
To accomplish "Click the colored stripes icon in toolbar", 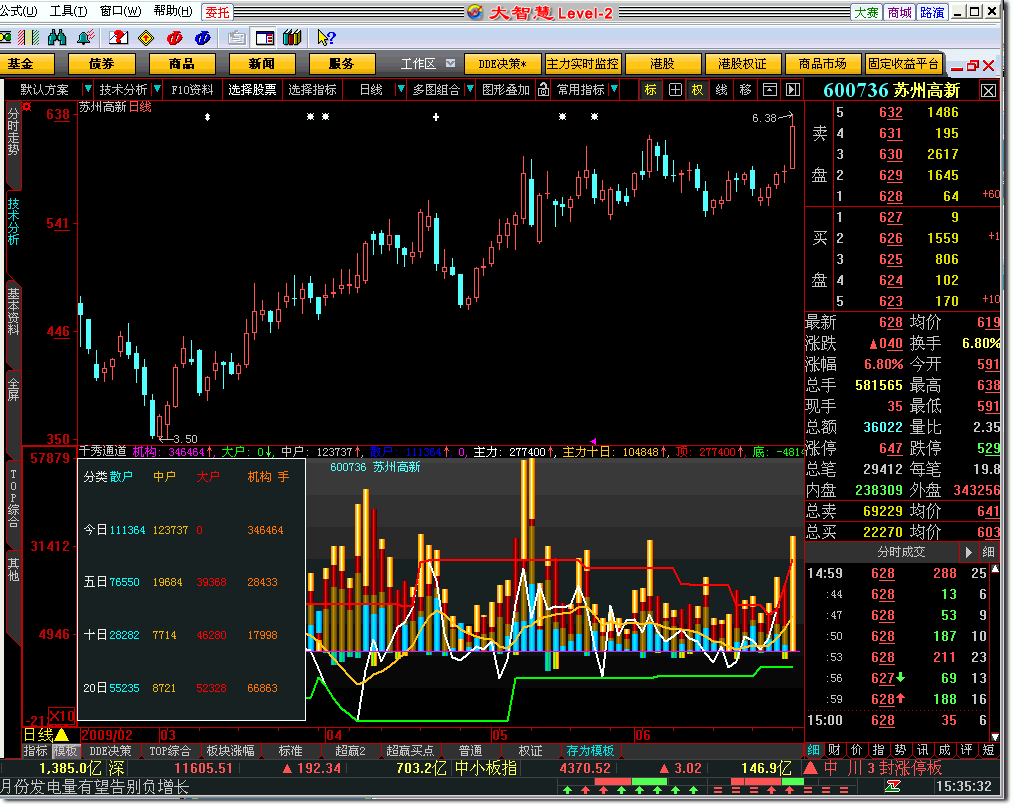I will click(28, 38).
